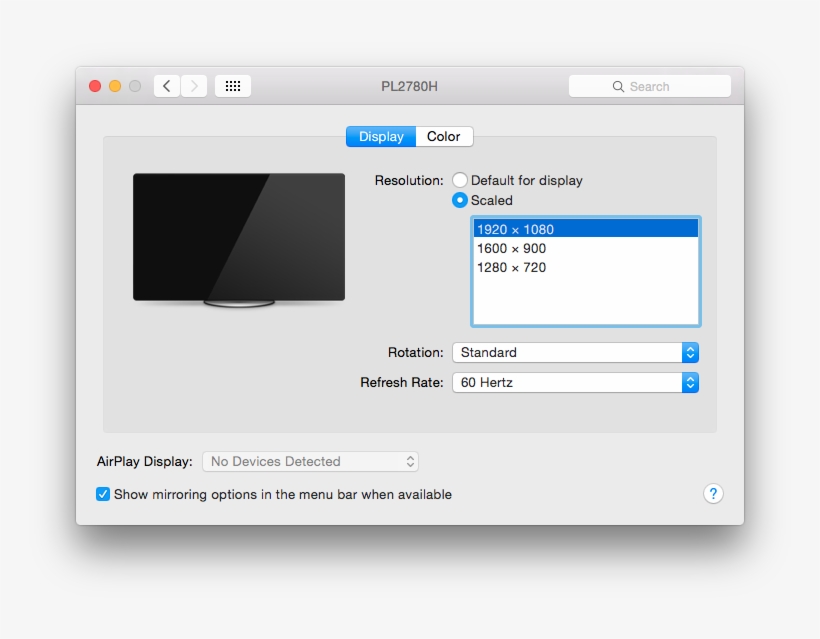Viewport: 820px width, 639px height.
Task: Click the search magnifier icon
Action: 619,86
